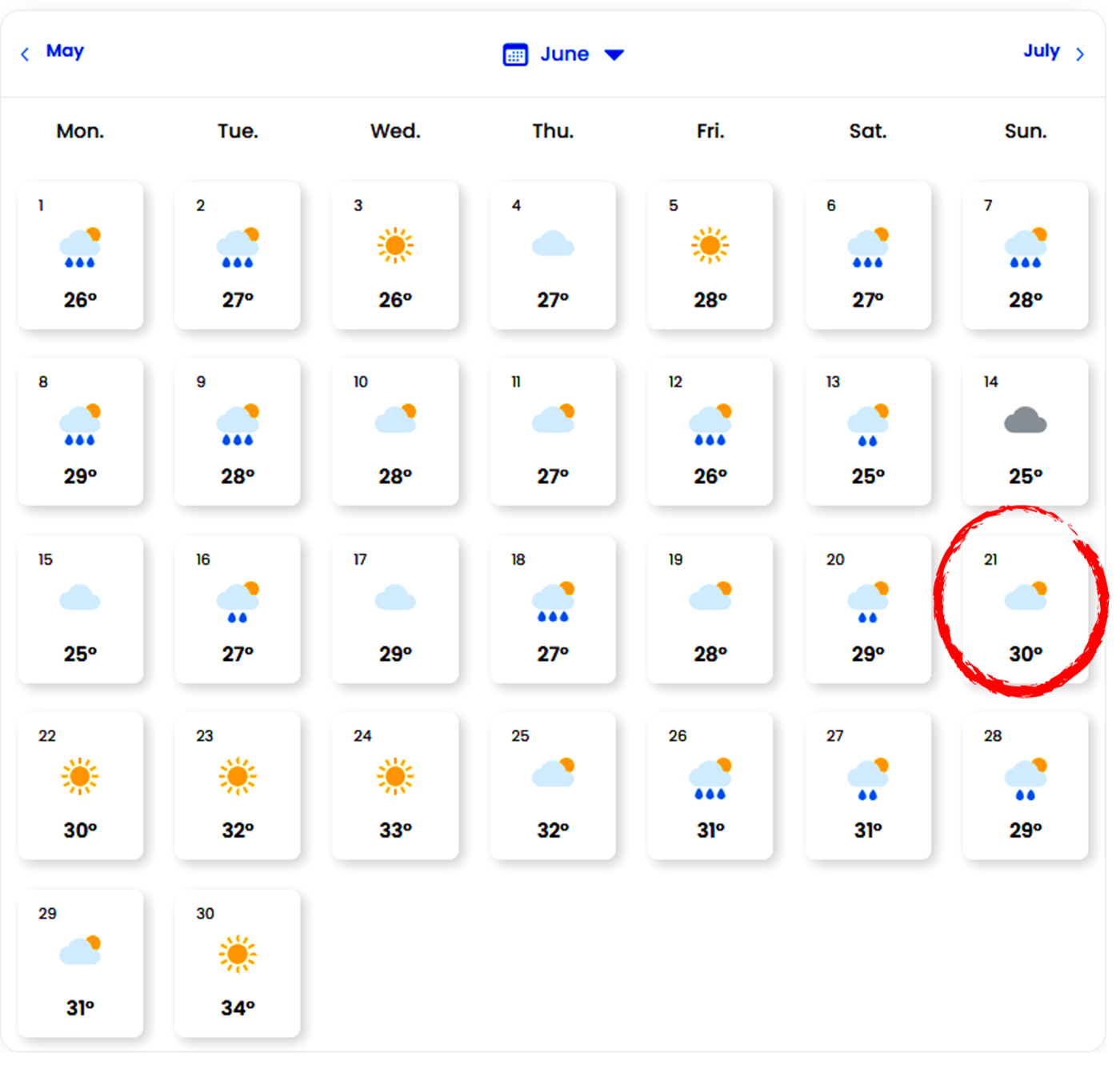Go to previous month May

click(x=65, y=51)
